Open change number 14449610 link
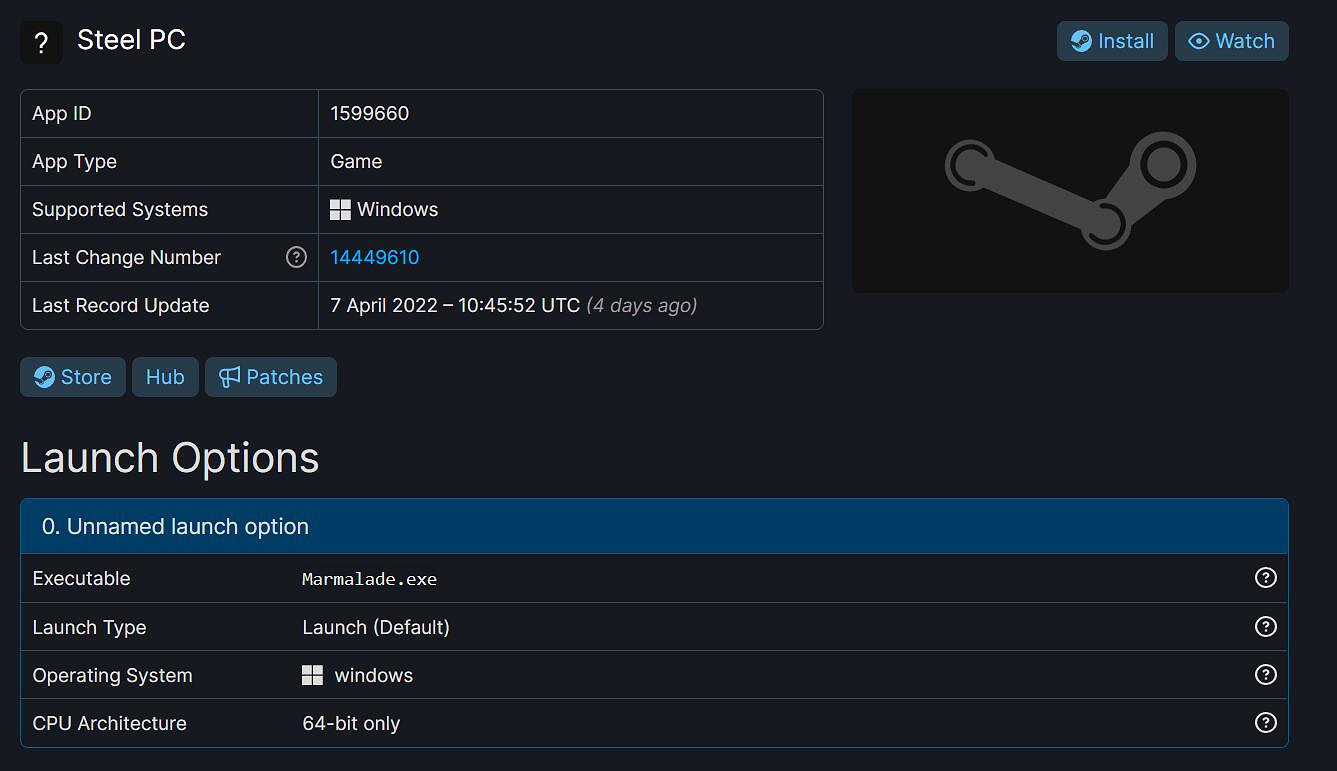 point(374,257)
